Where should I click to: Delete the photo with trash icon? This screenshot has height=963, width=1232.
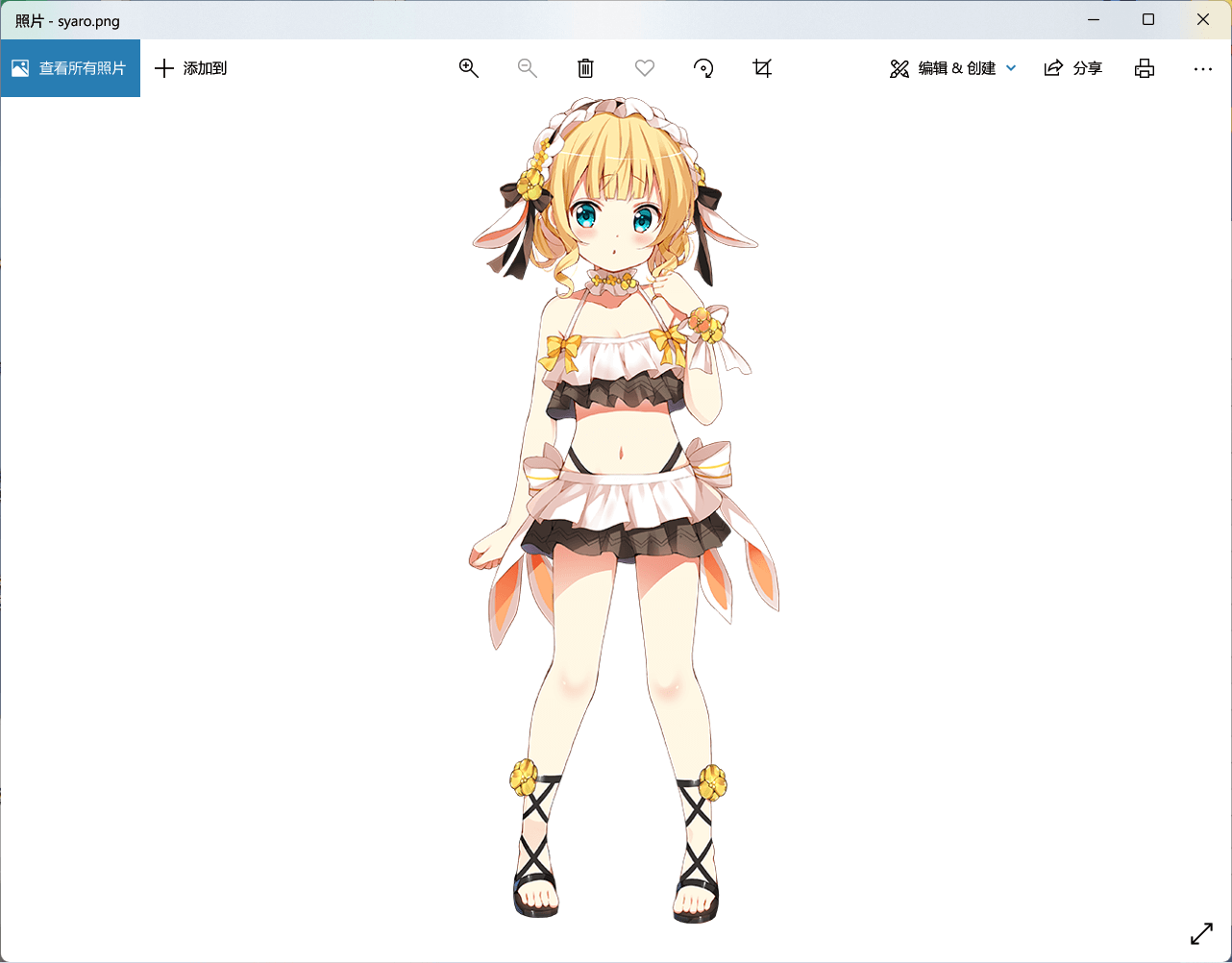tap(586, 68)
